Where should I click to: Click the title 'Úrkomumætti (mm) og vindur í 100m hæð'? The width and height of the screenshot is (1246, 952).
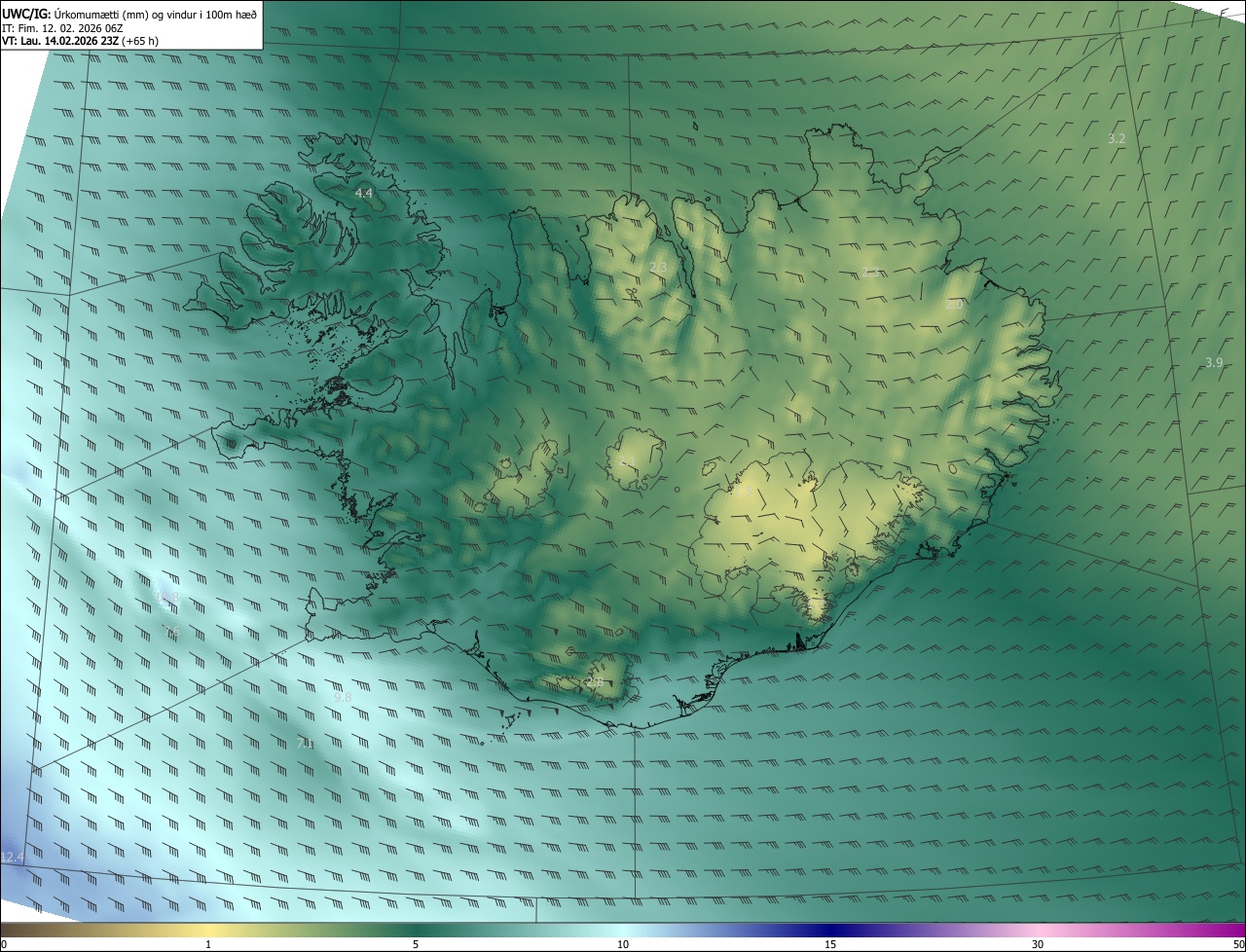tap(156, 14)
